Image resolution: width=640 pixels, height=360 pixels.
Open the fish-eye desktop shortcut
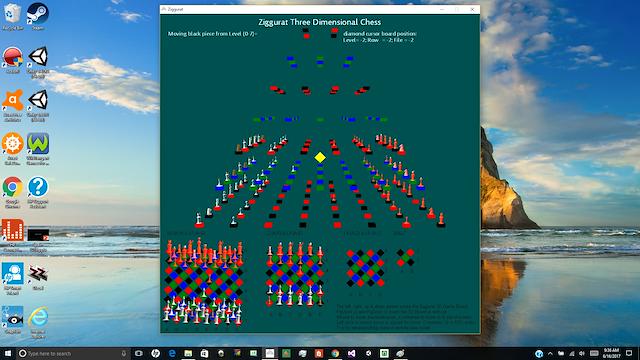click(13, 321)
